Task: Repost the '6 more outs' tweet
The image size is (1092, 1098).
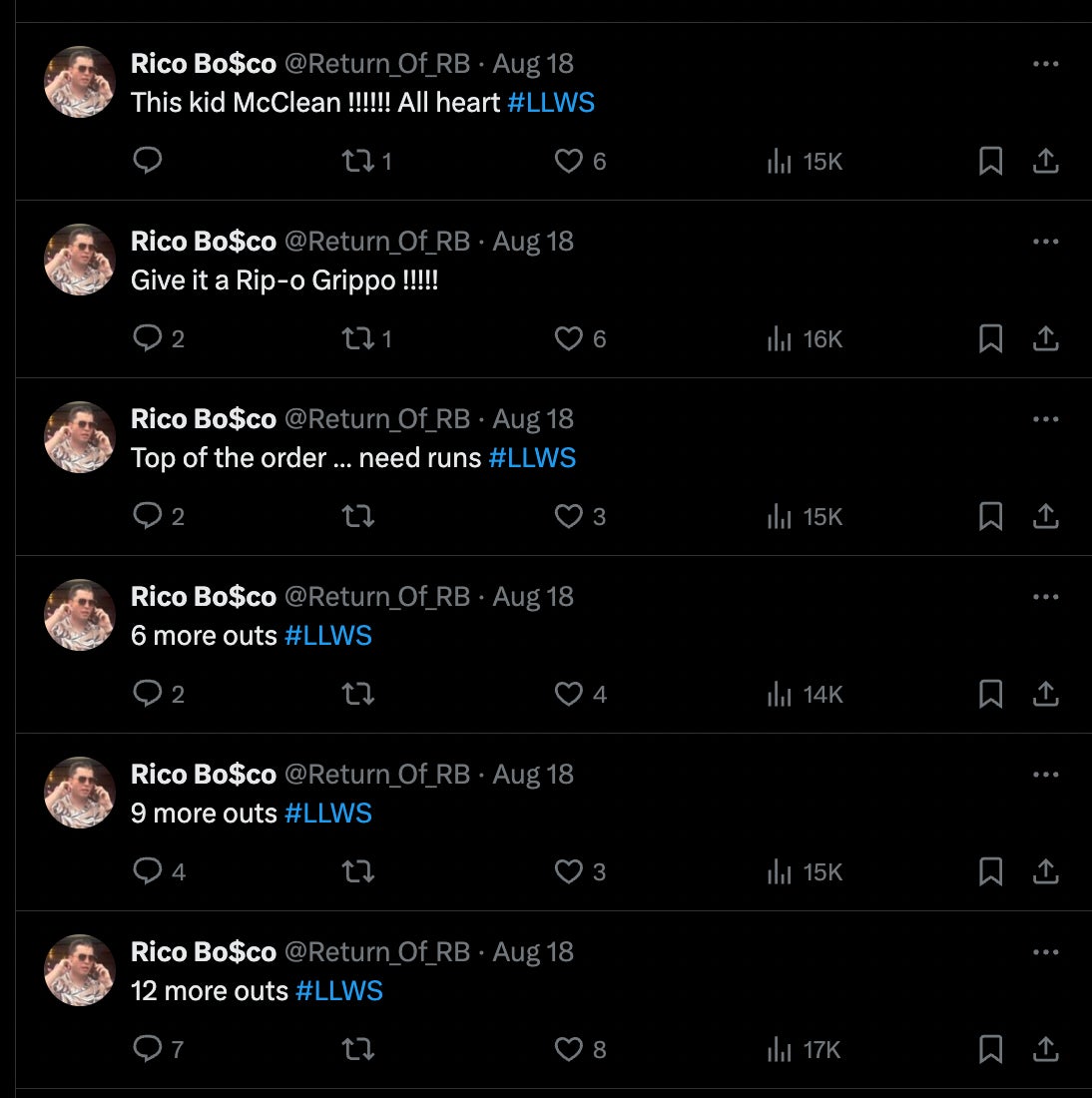Action: [357, 694]
